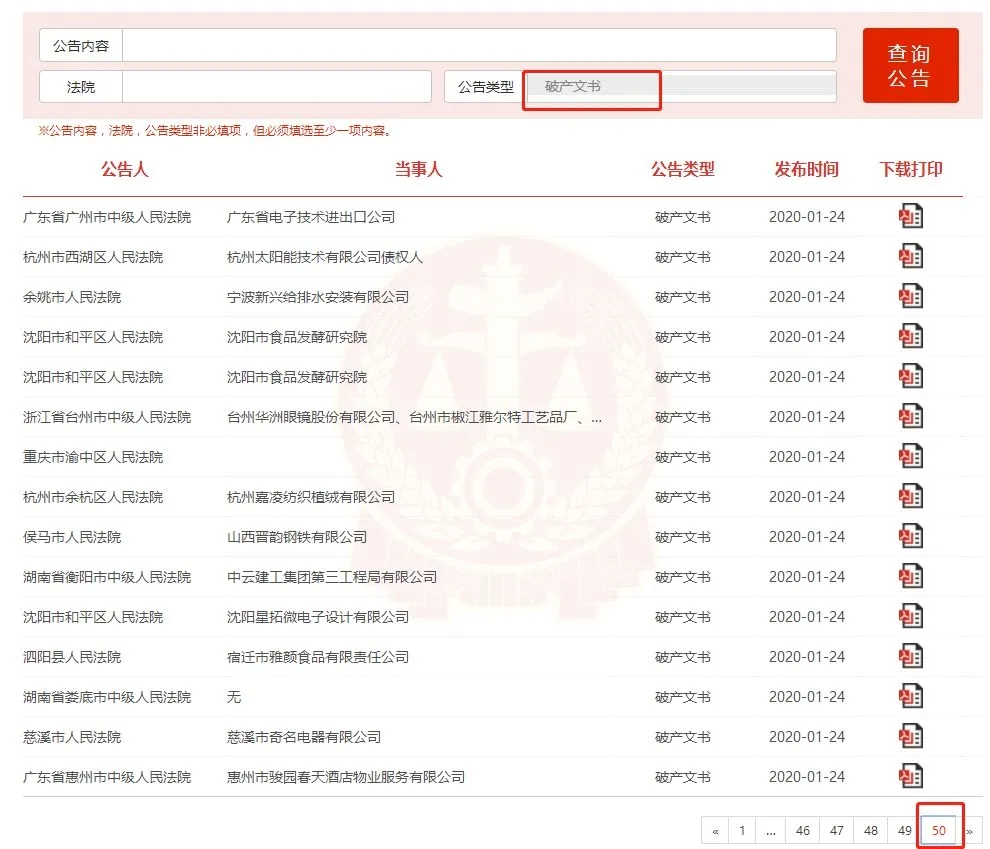Download PDF for 宿迁市雅颜食品有限责任公司 row

coord(911,657)
